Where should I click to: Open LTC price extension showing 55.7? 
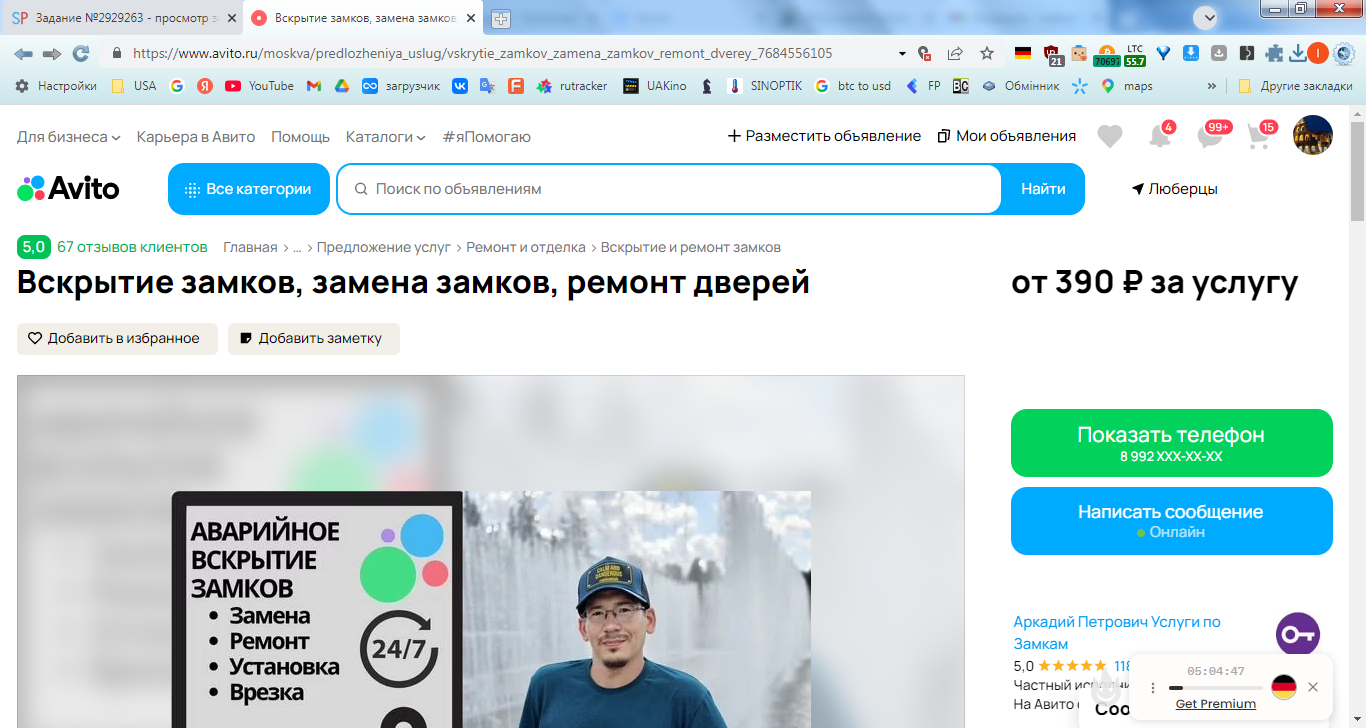1135,55
